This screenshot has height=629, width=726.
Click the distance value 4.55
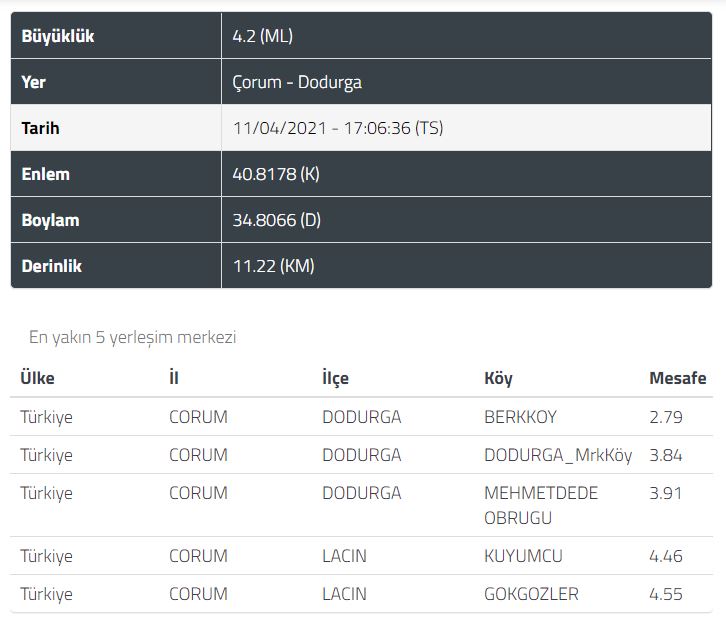click(665, 594)
